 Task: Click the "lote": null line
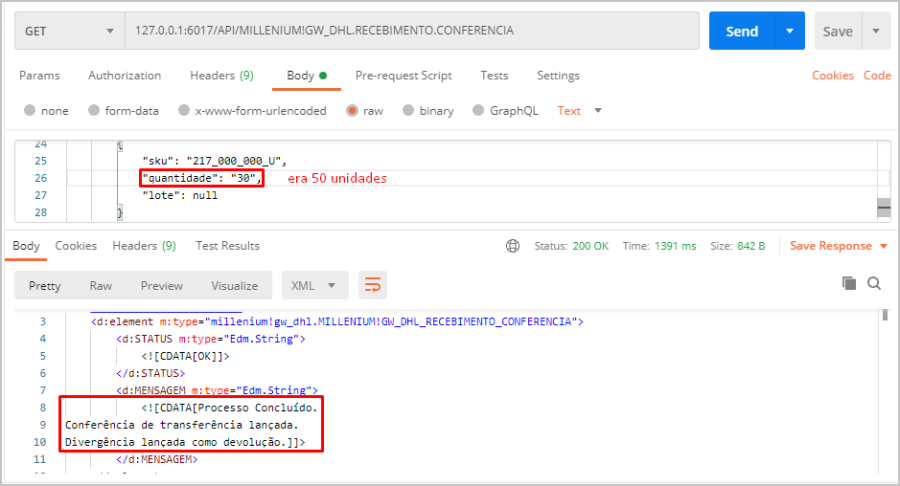(x=180, y=196)
